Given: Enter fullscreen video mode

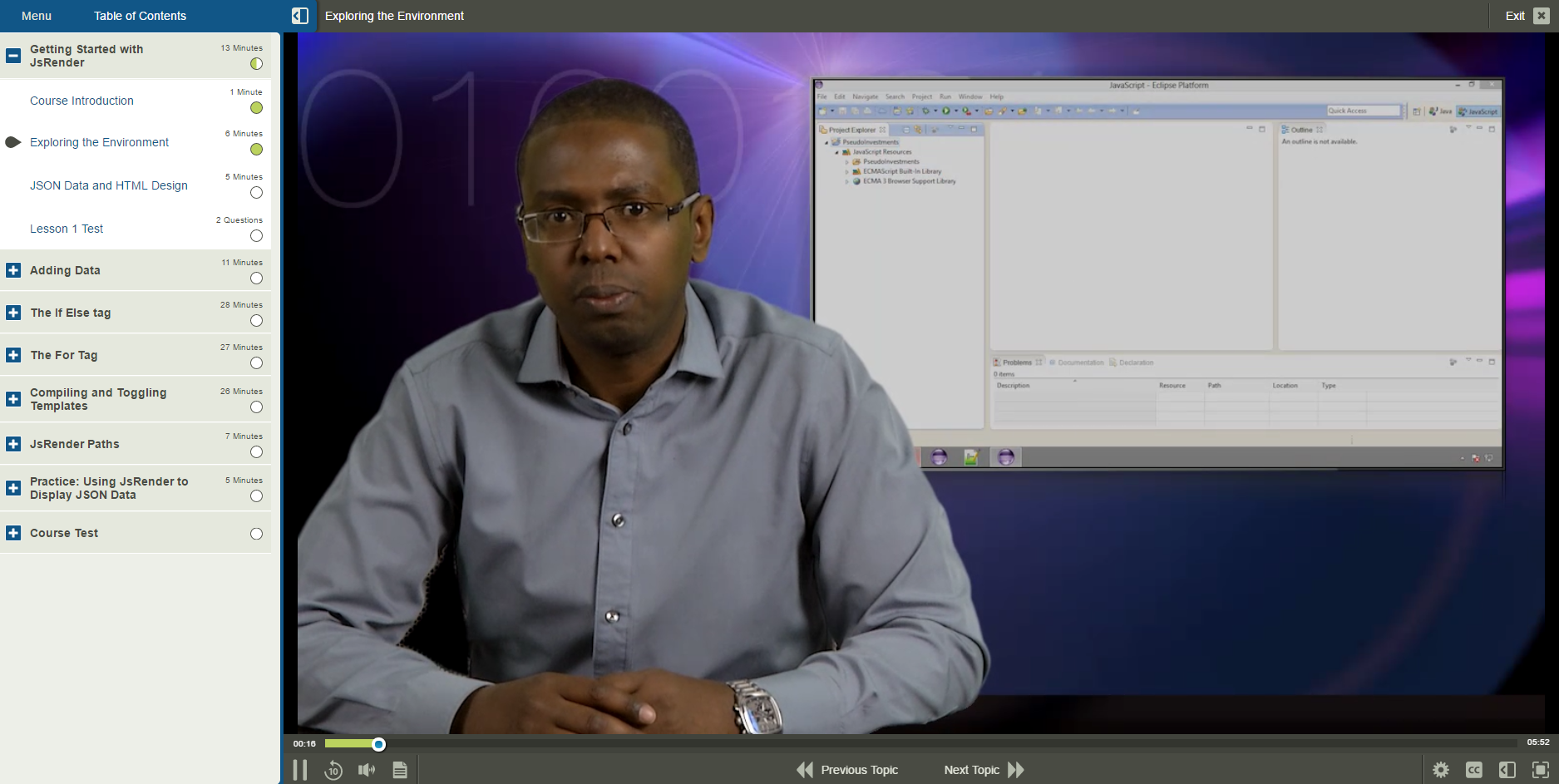Looking at the screenshot, I should [1540, 770].
